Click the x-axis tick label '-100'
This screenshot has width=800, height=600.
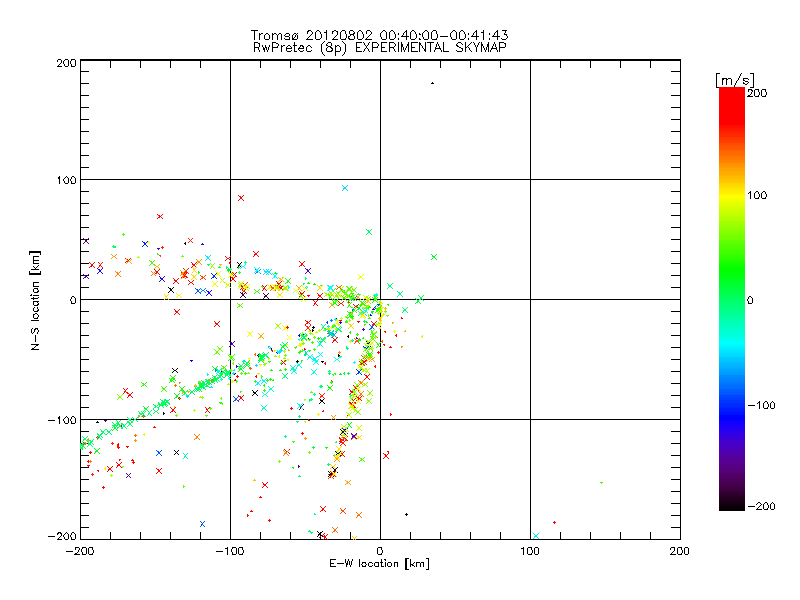tap(230, 551)
